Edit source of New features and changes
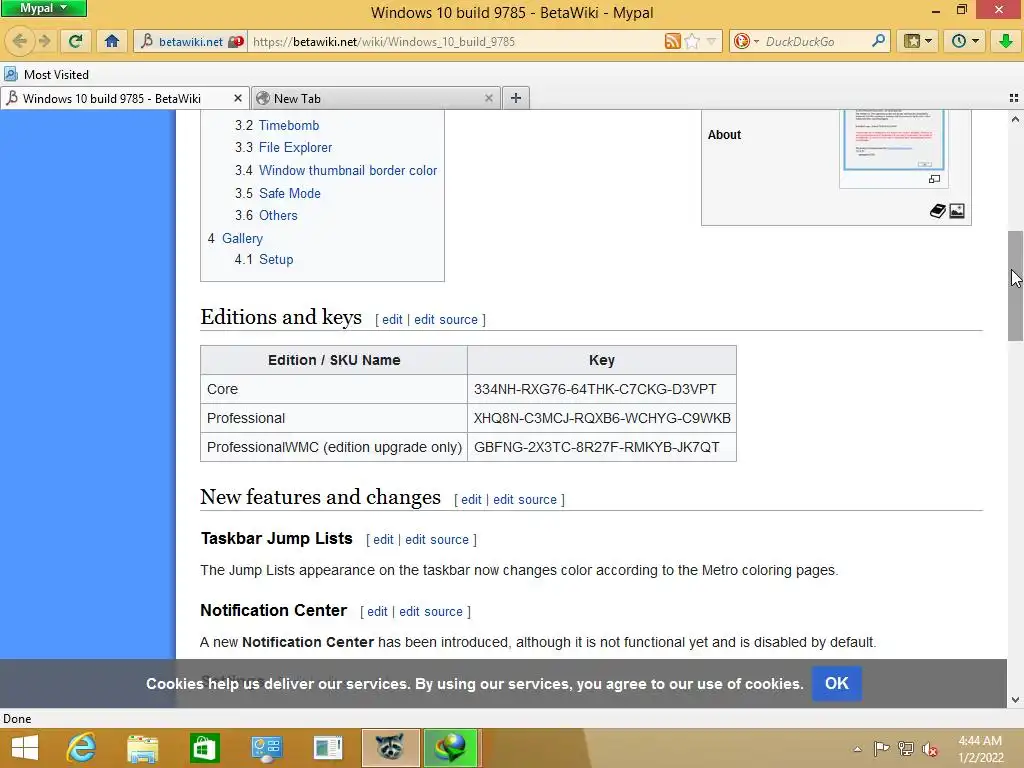Screen dimensions: 1024x768 (525, 500)
